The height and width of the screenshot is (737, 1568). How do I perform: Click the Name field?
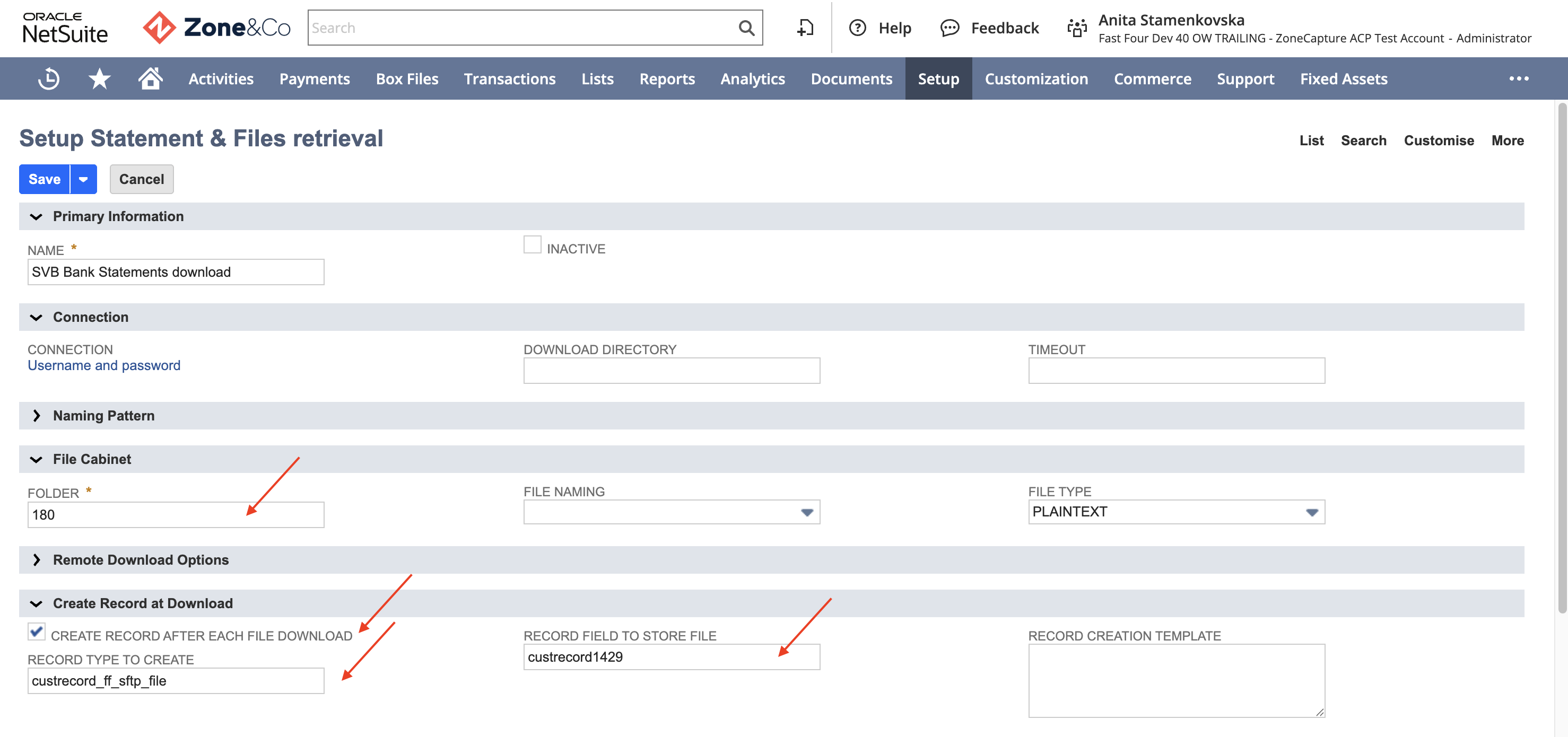(176, 272)
